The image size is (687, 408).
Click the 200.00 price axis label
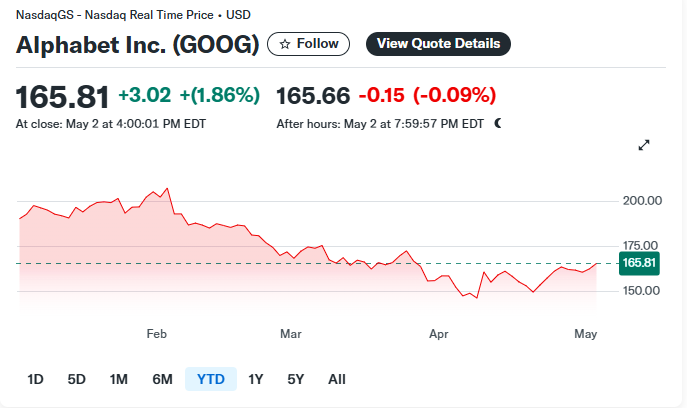642,201
